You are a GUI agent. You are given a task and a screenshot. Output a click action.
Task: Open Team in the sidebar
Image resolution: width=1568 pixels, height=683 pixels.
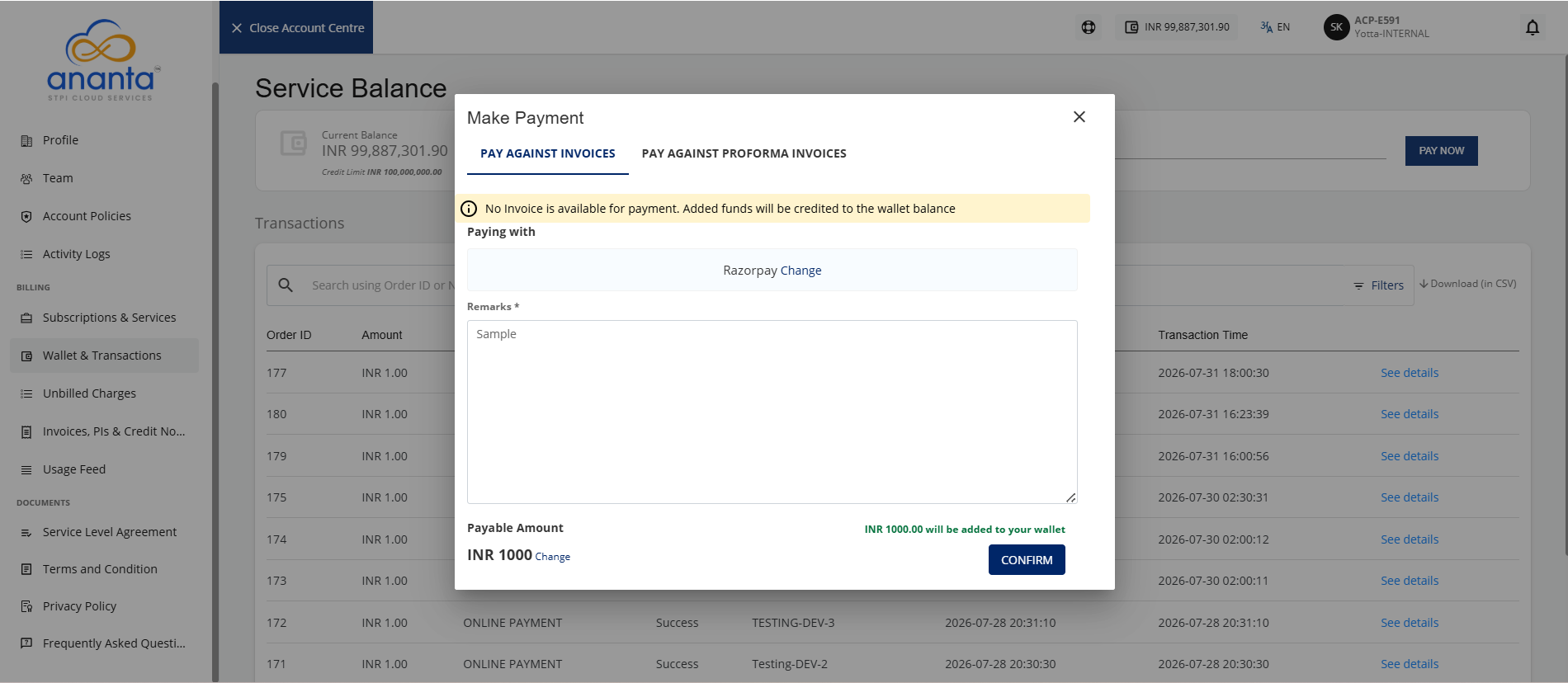[x=104, y=178]
